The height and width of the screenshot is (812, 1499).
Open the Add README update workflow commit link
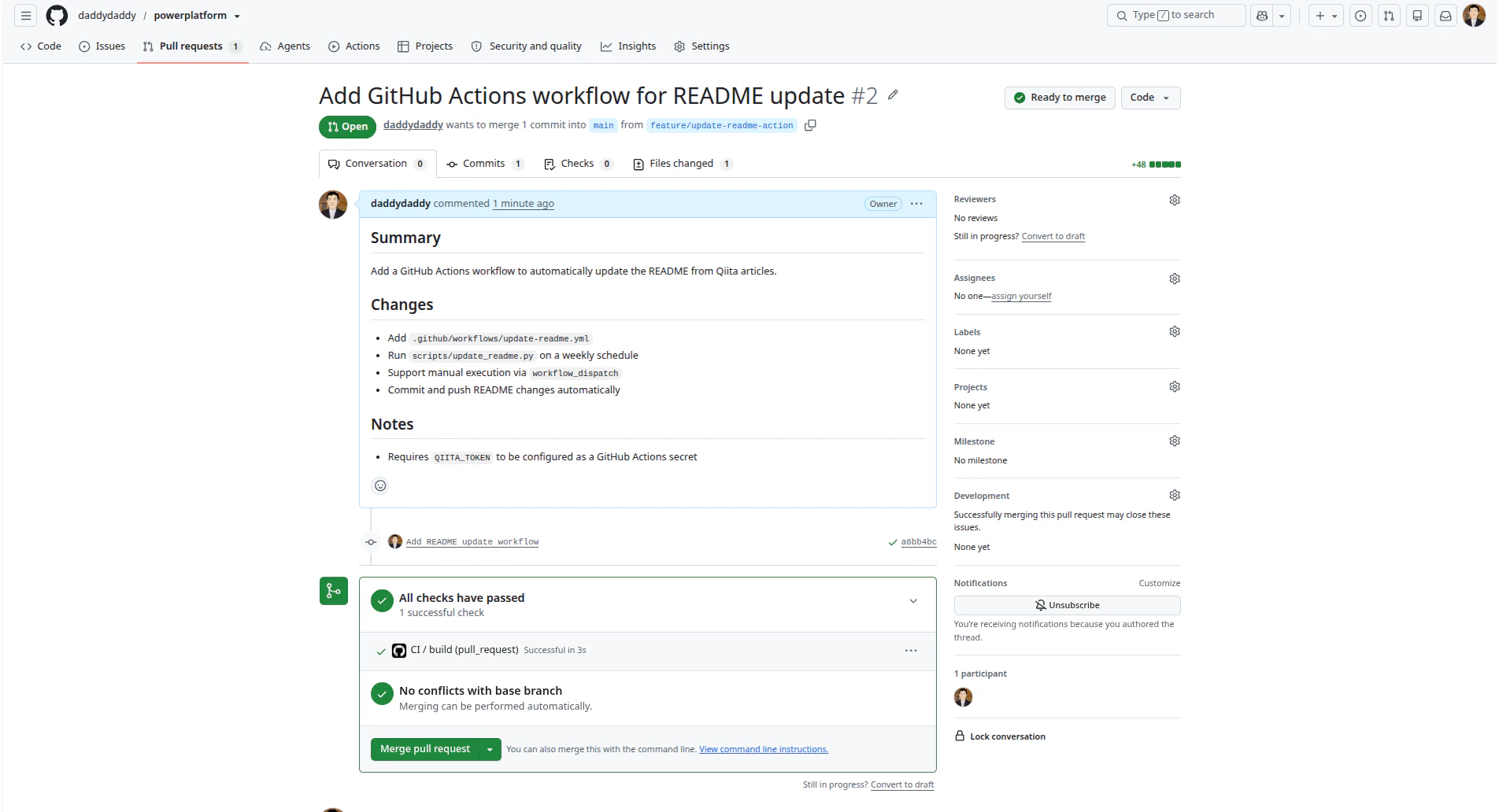472,542
